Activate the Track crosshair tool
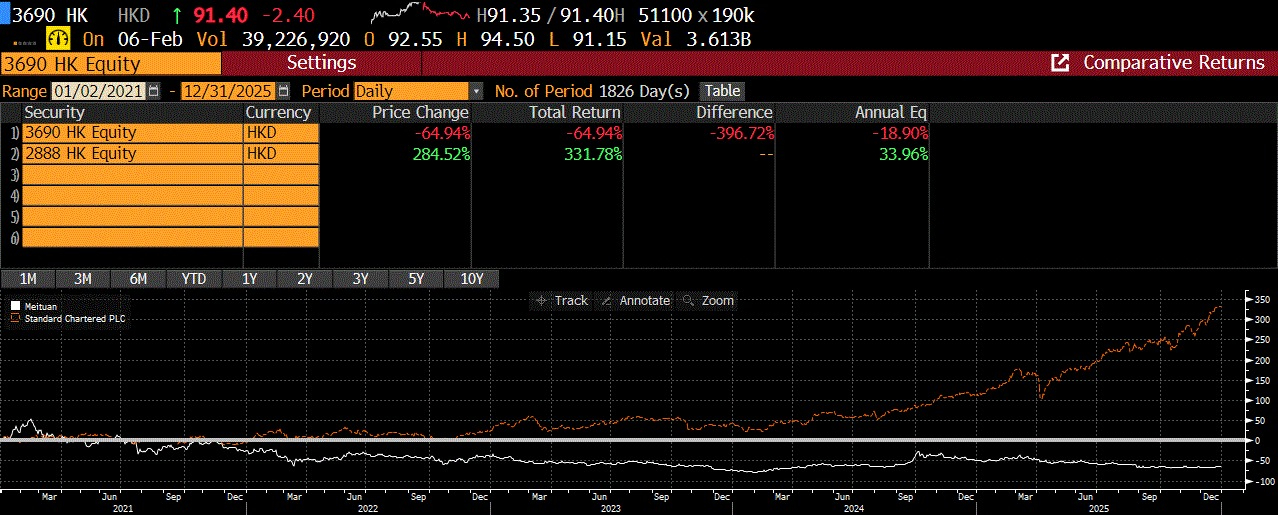Screen dimensions: 1278x515 [x=562, y=300]
